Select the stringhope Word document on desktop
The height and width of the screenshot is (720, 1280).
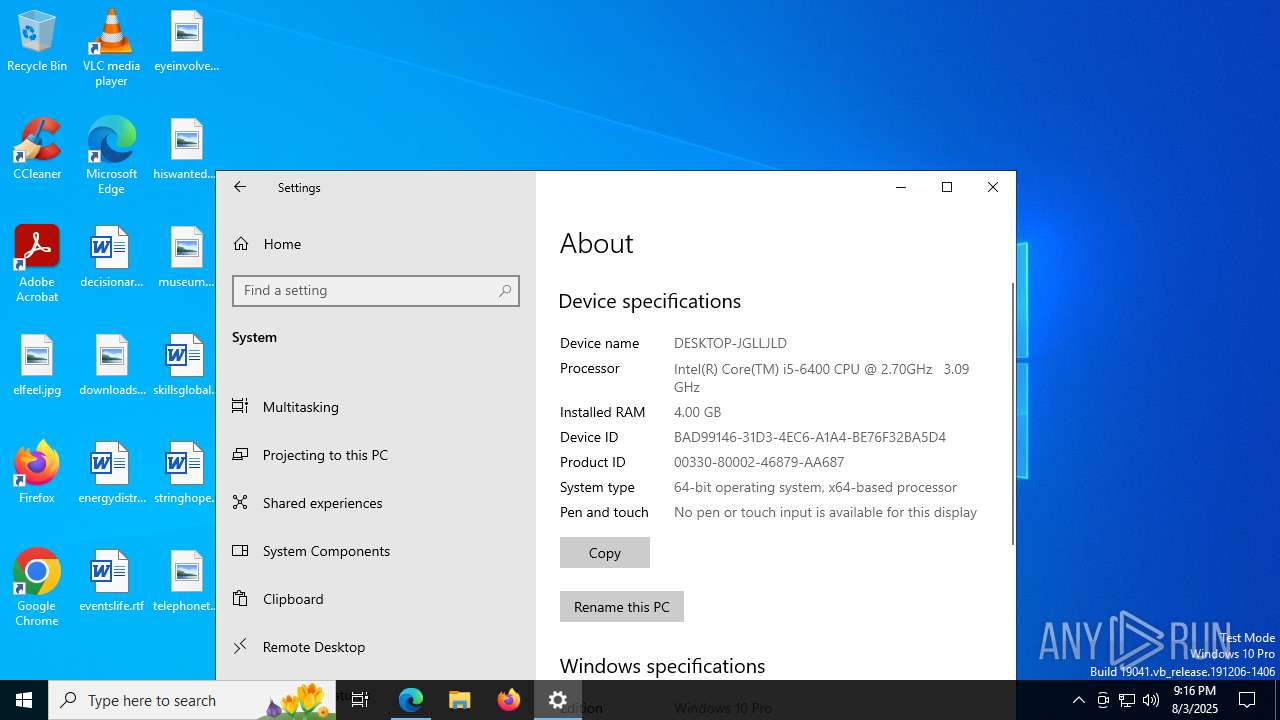(x=186, y=473)
